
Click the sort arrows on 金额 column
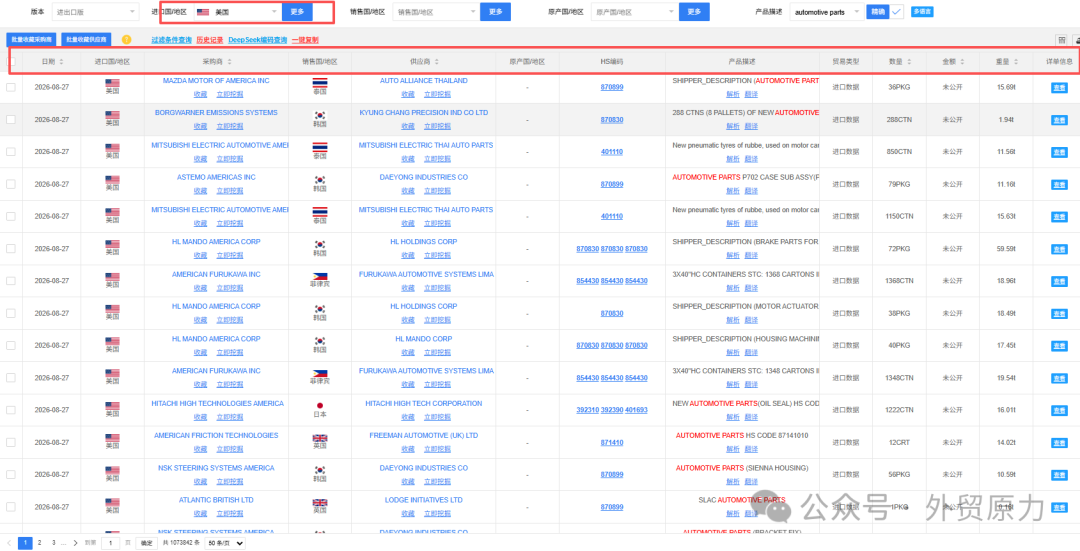pyautogui.click(x=963, y=62)
